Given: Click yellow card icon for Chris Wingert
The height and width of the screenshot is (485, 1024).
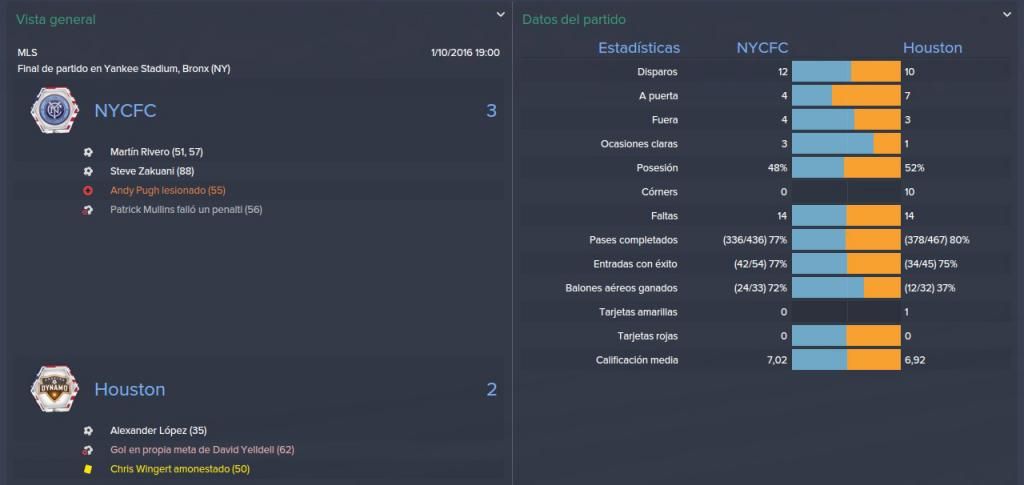Looking at the screenshot, I should click(x=88, y=469).
